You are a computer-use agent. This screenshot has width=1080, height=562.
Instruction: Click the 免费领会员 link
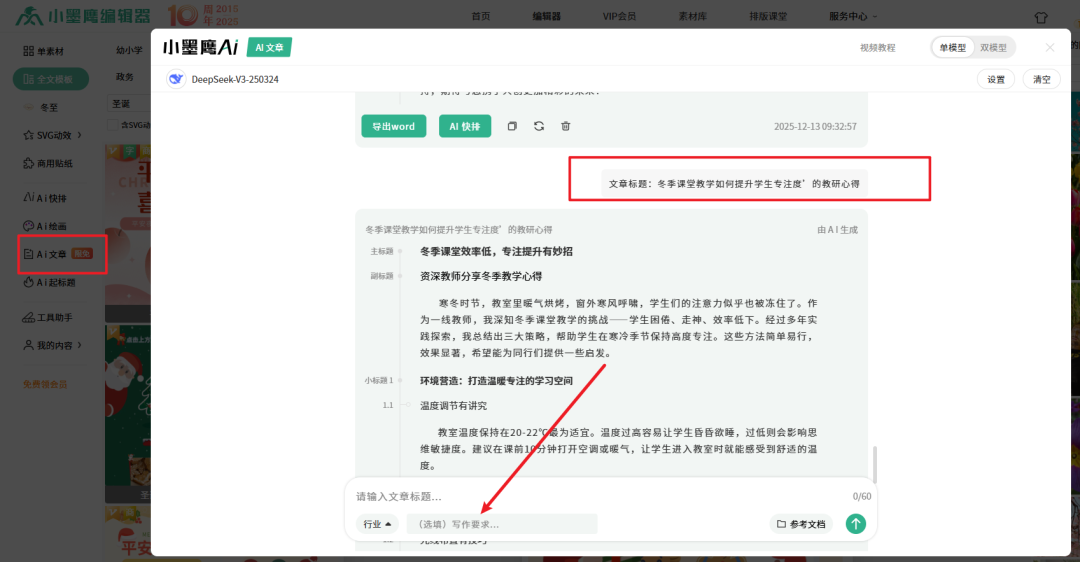click(x=45, y=384)
